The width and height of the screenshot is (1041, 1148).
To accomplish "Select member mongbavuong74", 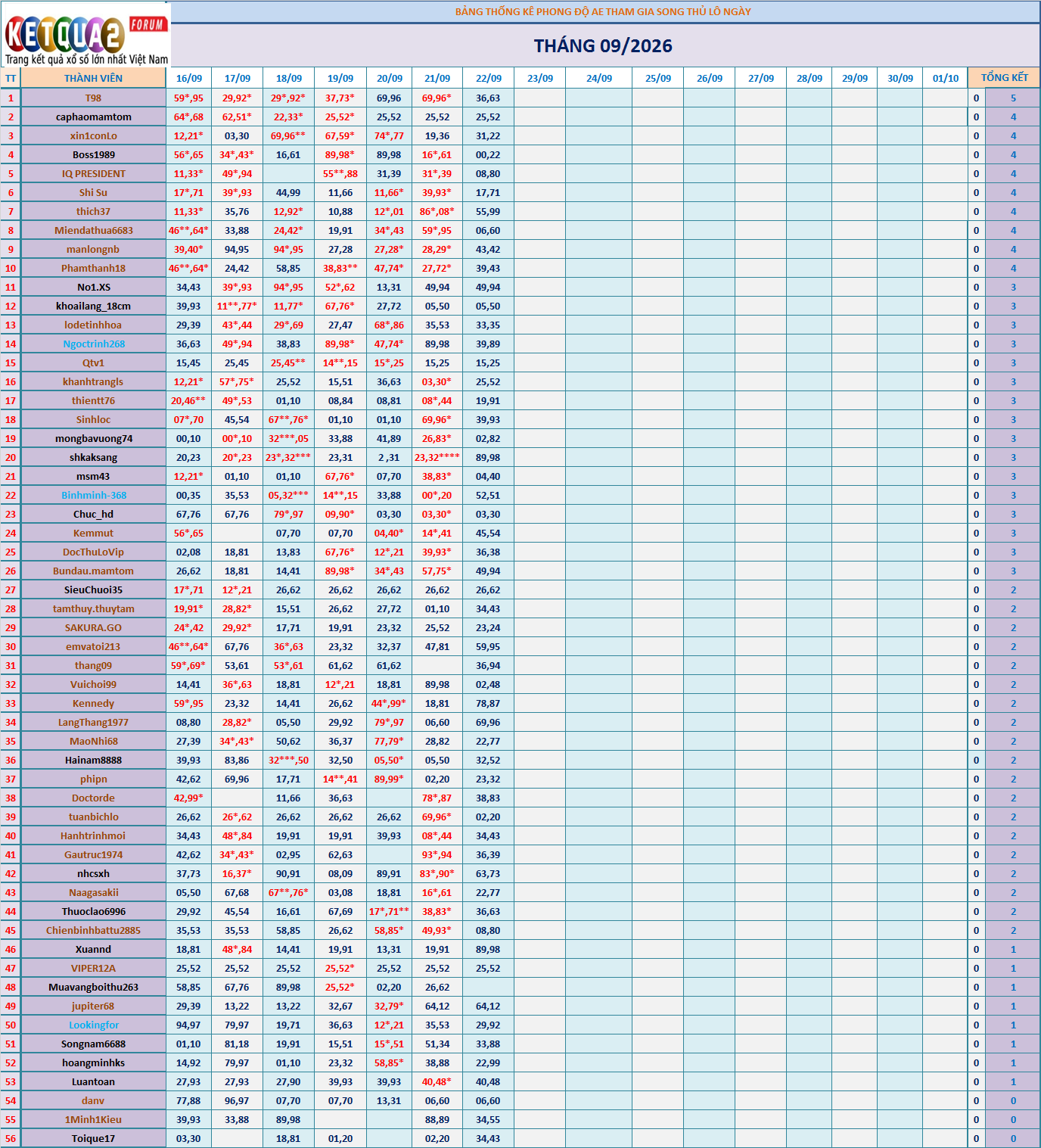I will [x=93, y=439].
